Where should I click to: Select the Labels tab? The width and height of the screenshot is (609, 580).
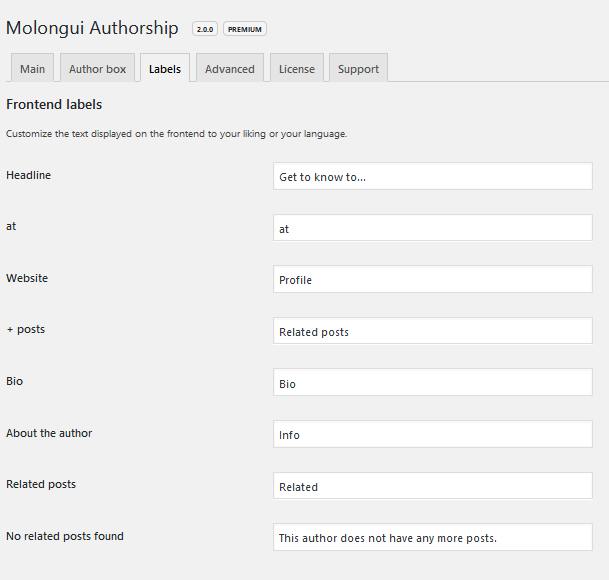pyautogui.click(x=165, y=69)
